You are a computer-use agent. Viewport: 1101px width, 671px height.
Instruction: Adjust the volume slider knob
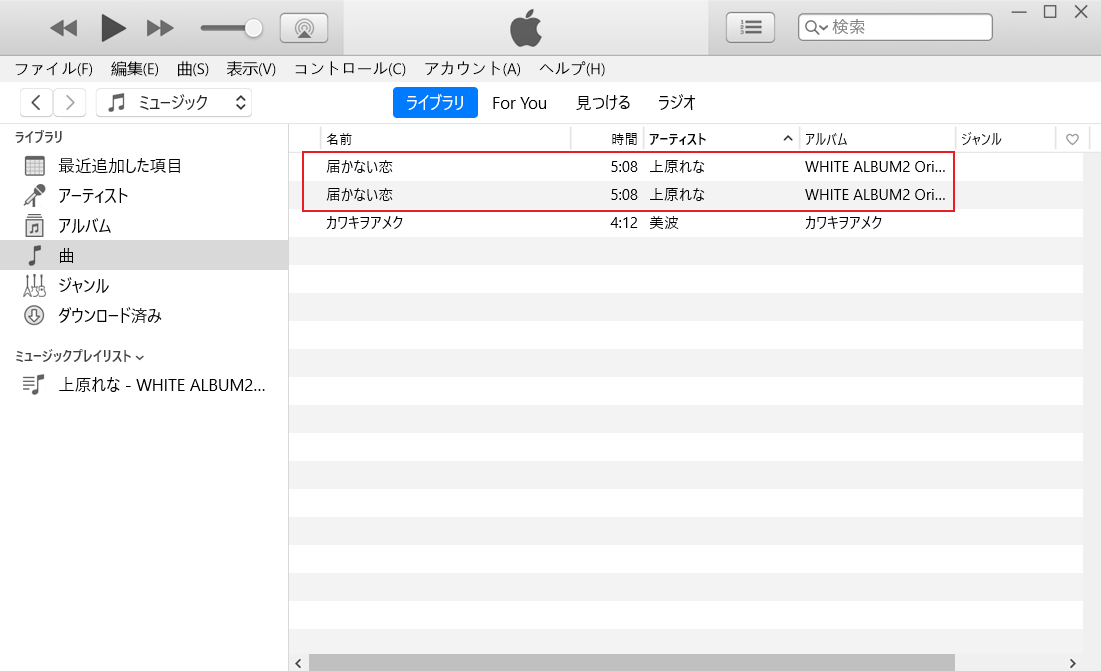coord(253,28)
